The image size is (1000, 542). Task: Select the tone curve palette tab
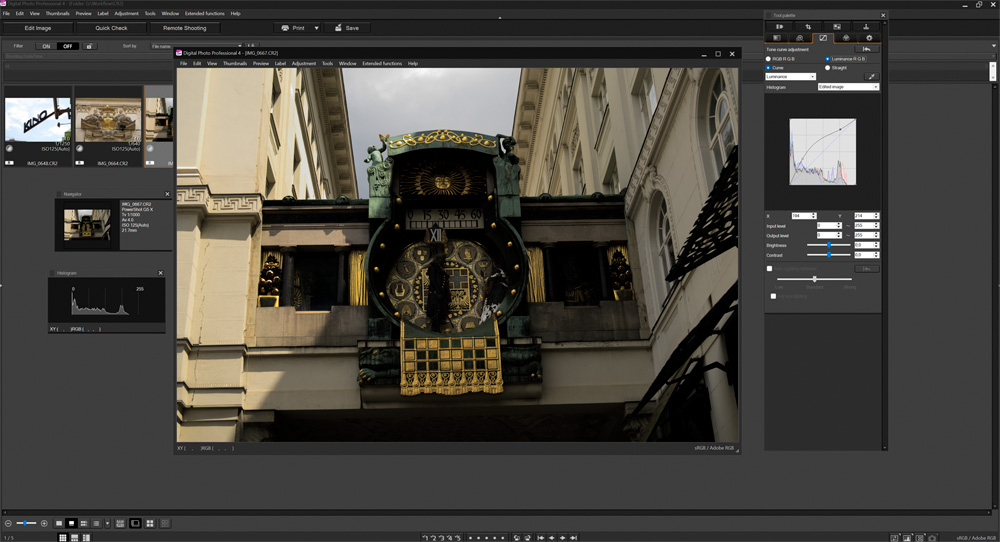[823, 38]
